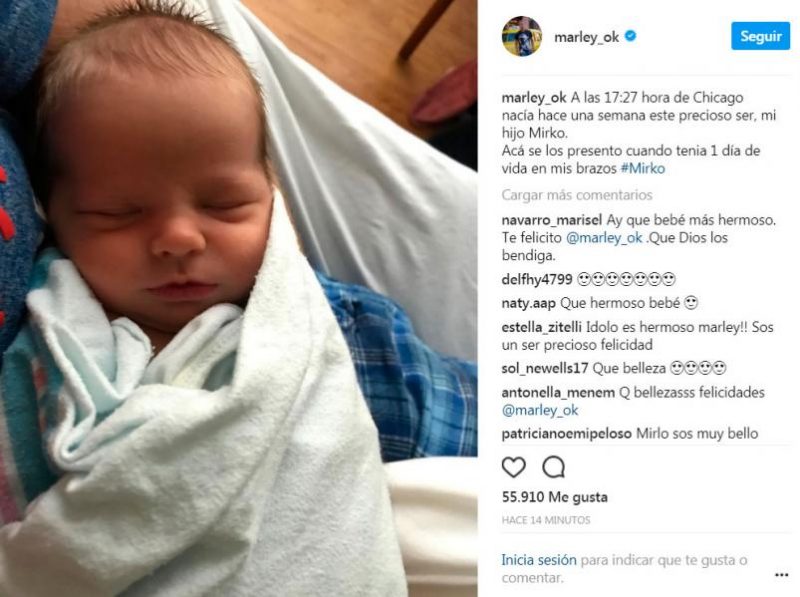The width and height of the screenshot is (800, 597).
Task: Open marley_ok username in the header
Action: pyautogui.click(x=587, y=37)
